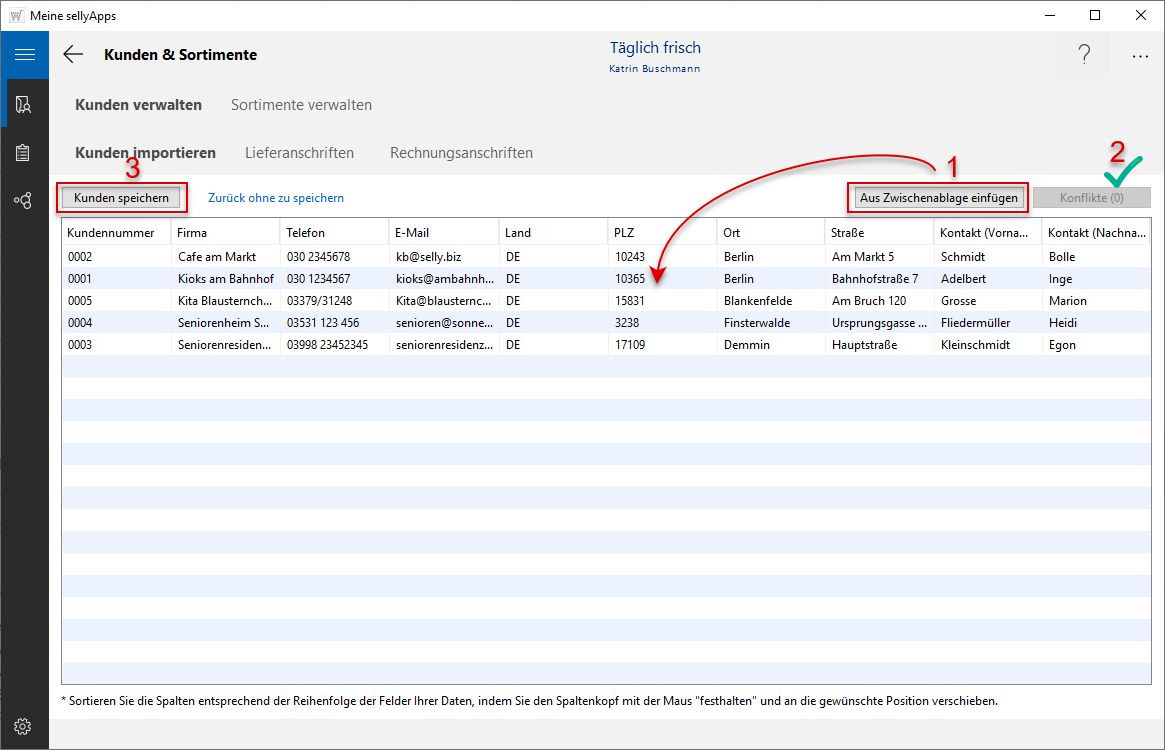1165x750 pixels.
Task: Open the clipboard orders sidebar icon
Action: (x=24, y=152)
